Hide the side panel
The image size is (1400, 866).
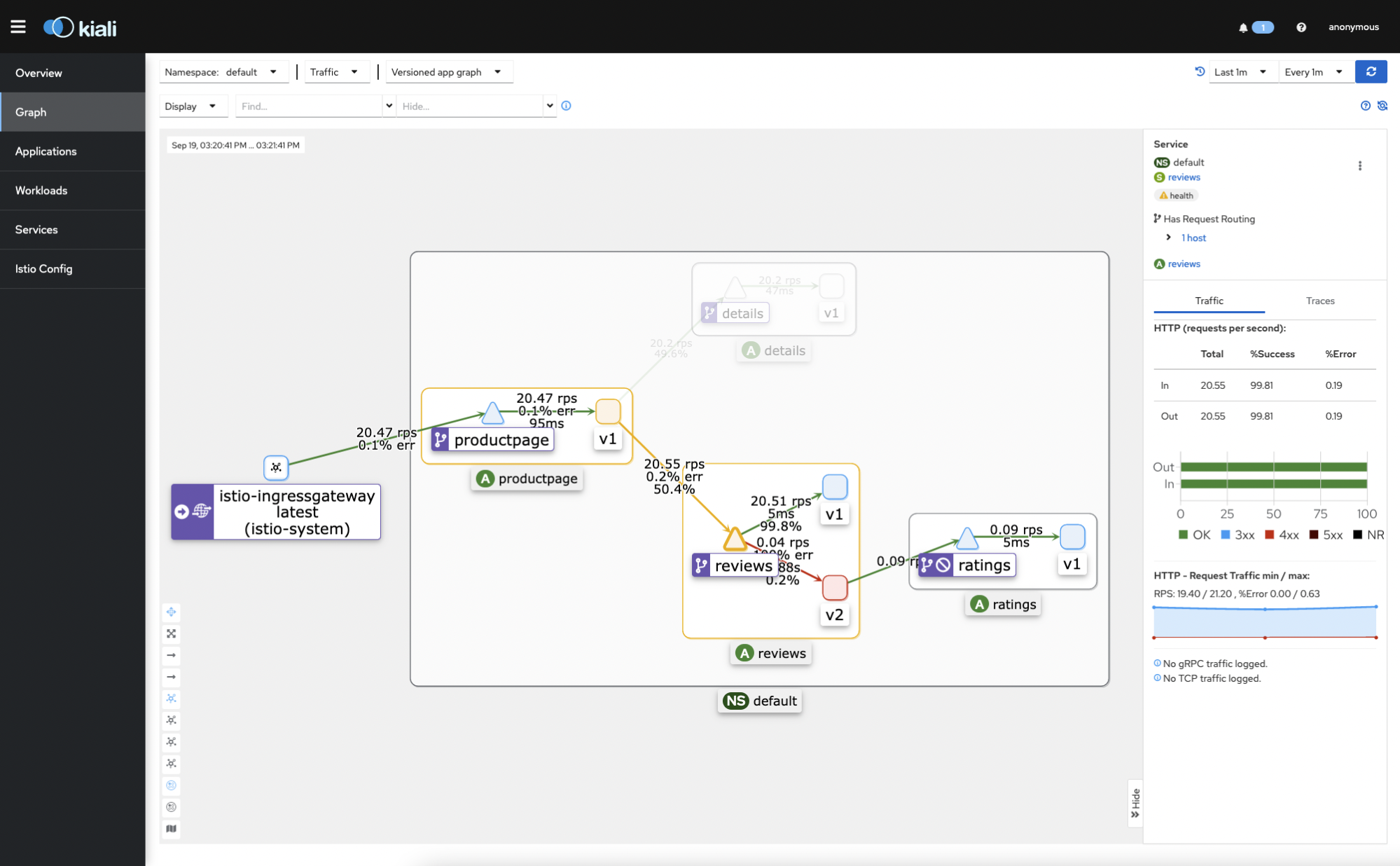[x=1135, y=803]
